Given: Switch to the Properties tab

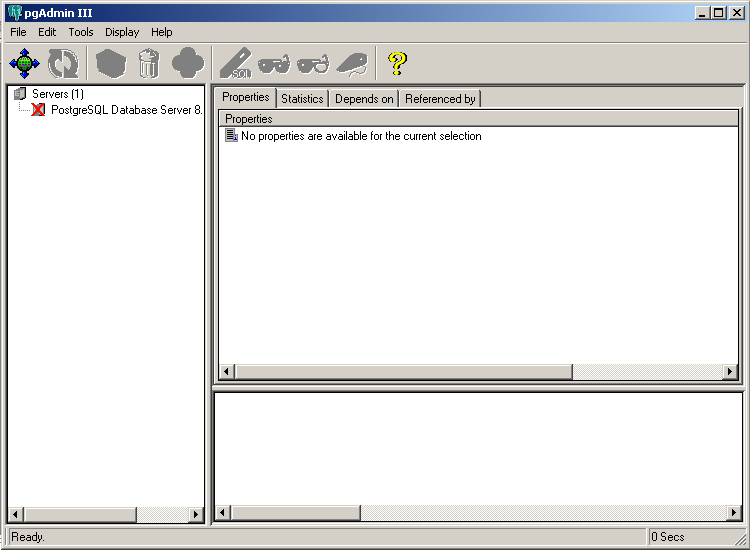Looking at the screenshot, I should point(246,97).
